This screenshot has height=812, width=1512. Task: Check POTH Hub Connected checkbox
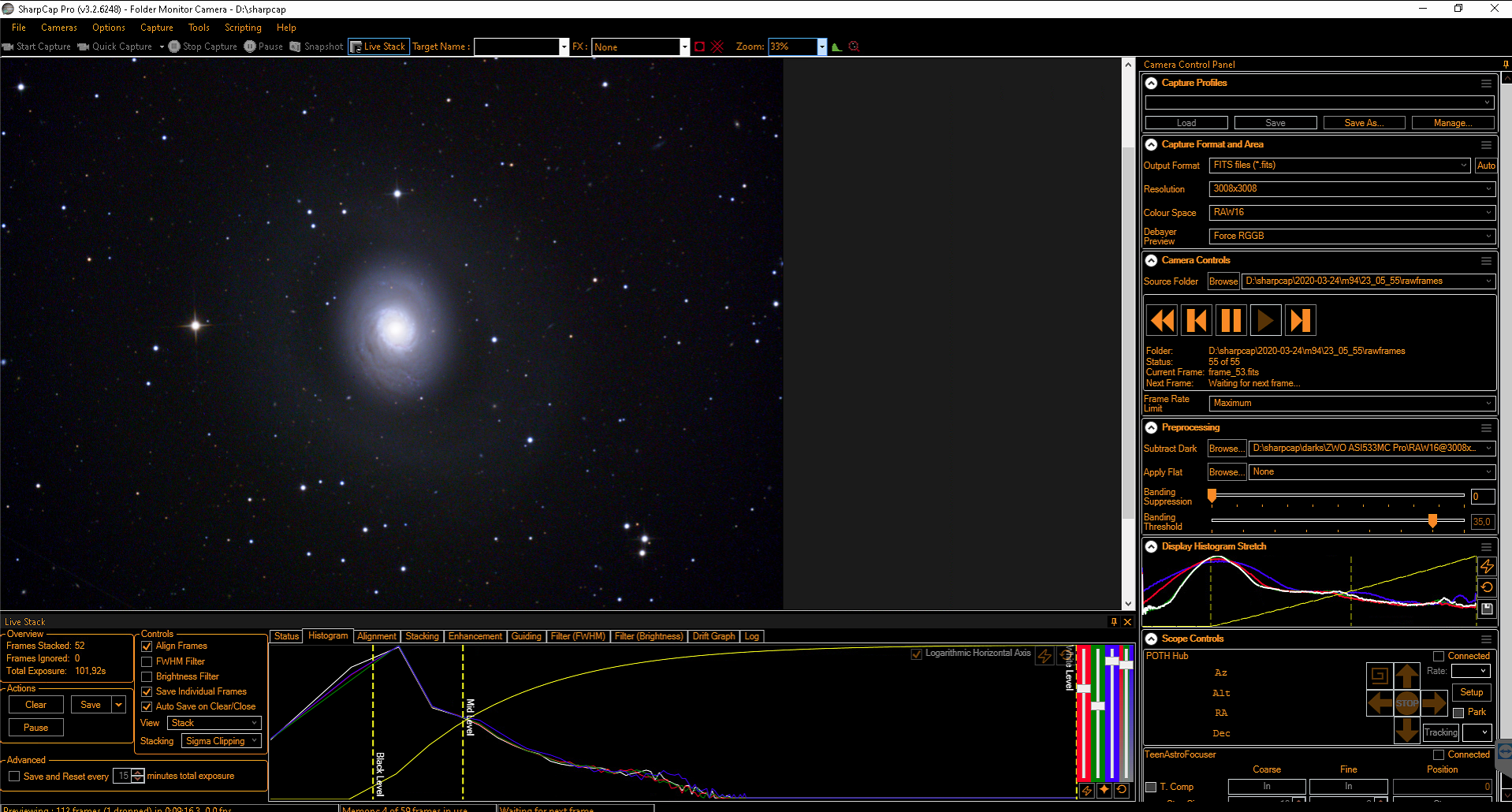point(1439,656)
